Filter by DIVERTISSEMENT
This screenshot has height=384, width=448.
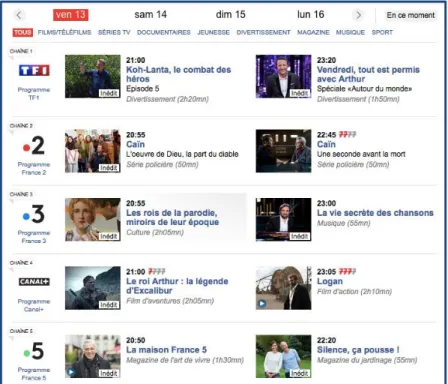(x=263, y=32)
